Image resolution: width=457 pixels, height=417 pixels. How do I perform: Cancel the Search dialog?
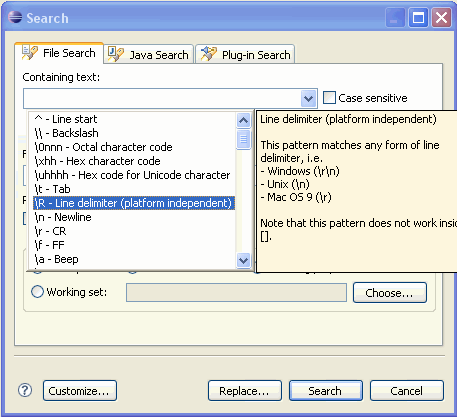[x=407, y=391]
